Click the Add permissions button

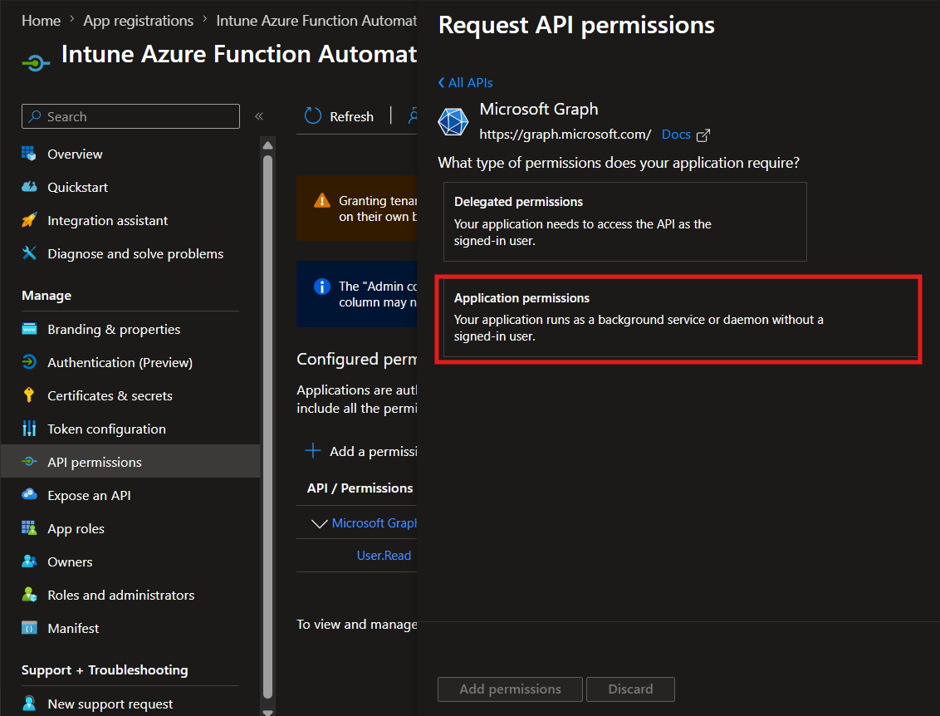tap(510, 689)
